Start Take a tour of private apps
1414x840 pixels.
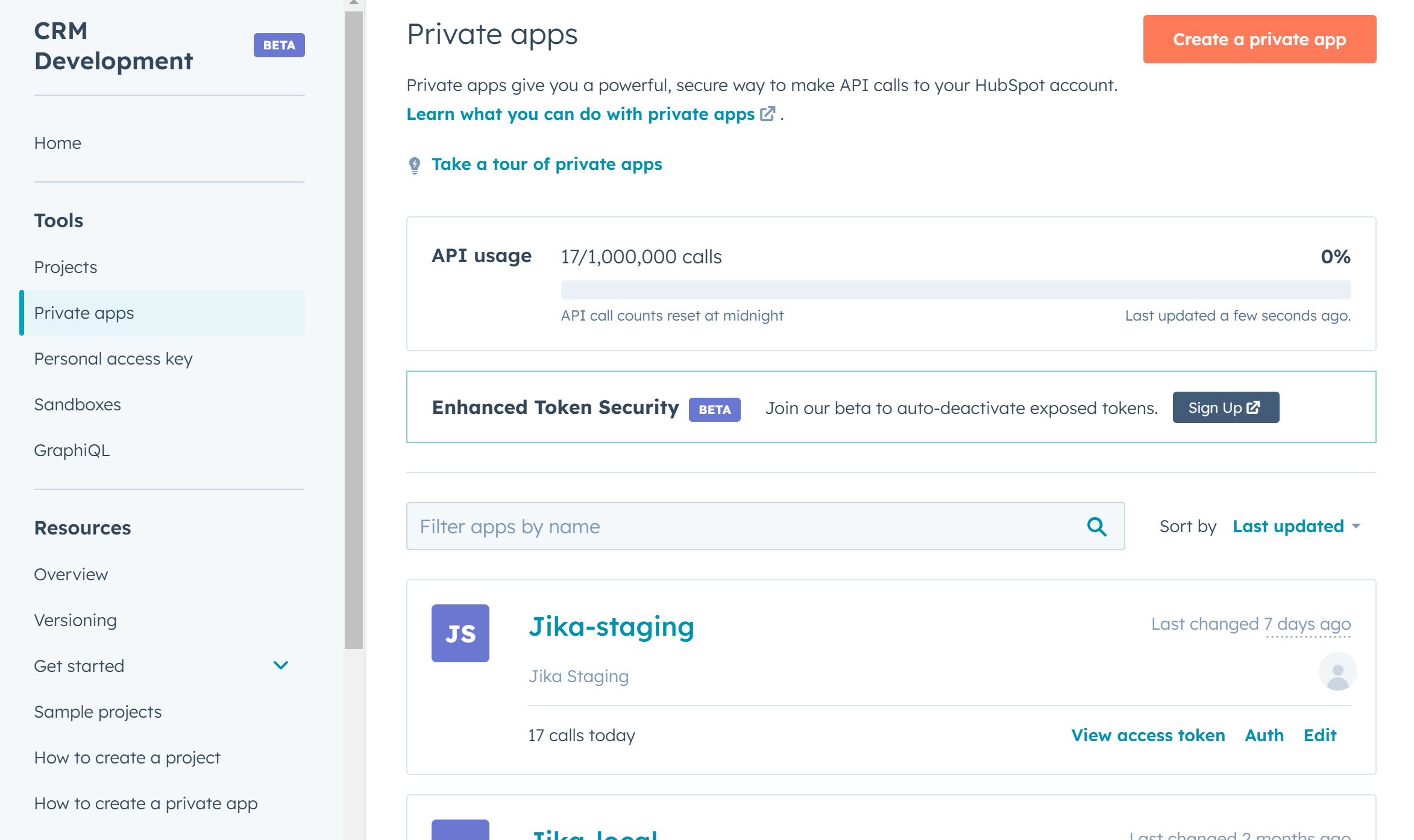click(x=547, y=164)
